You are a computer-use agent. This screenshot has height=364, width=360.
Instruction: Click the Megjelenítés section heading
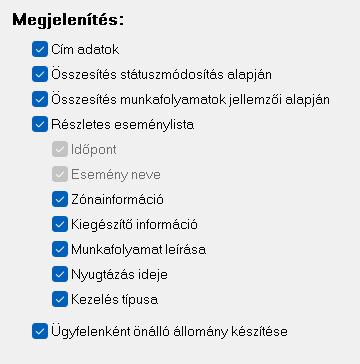tap(68, 21)
